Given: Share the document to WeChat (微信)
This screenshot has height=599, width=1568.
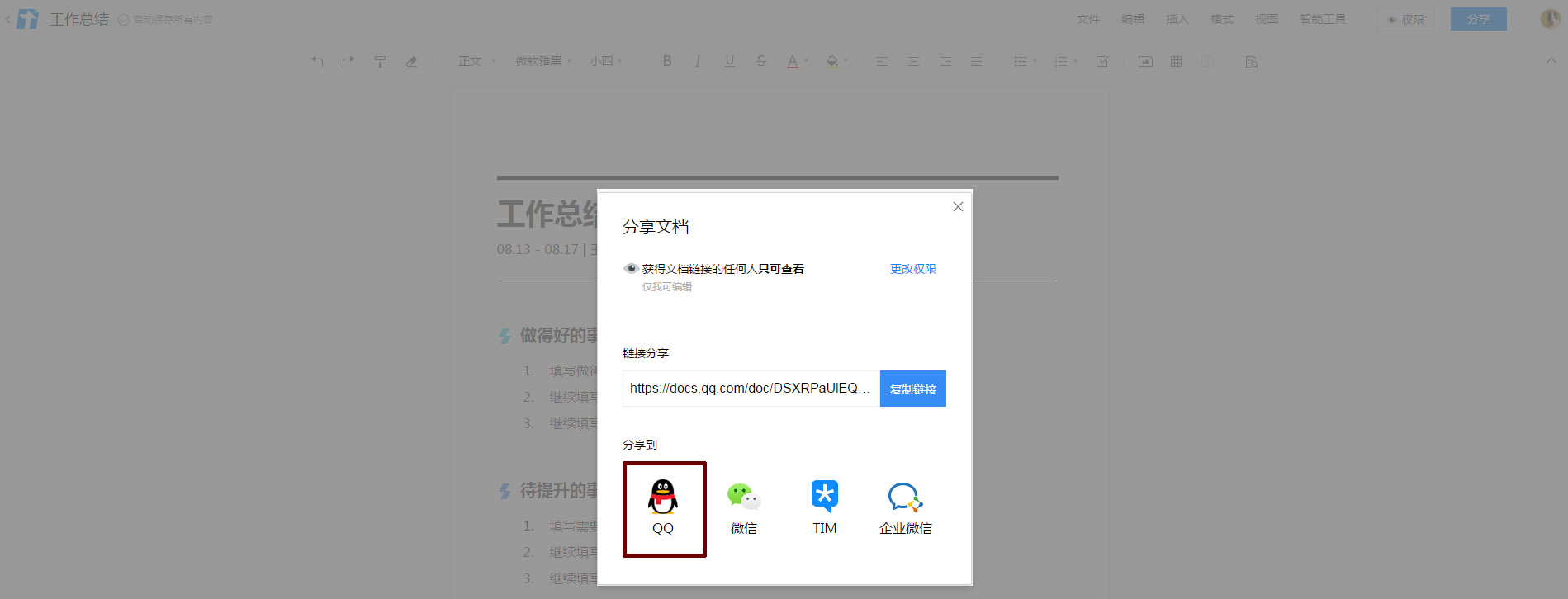Looking at the screenshot, I should (x=744, y=508).
